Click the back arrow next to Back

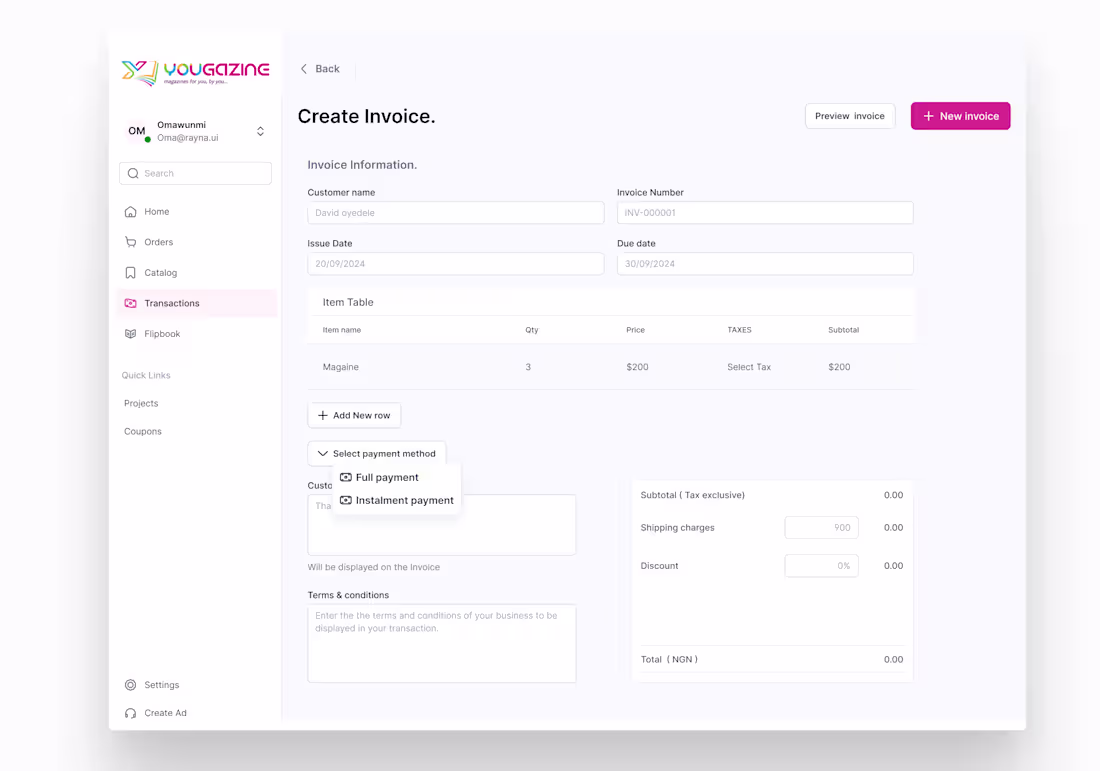[304, 69]
